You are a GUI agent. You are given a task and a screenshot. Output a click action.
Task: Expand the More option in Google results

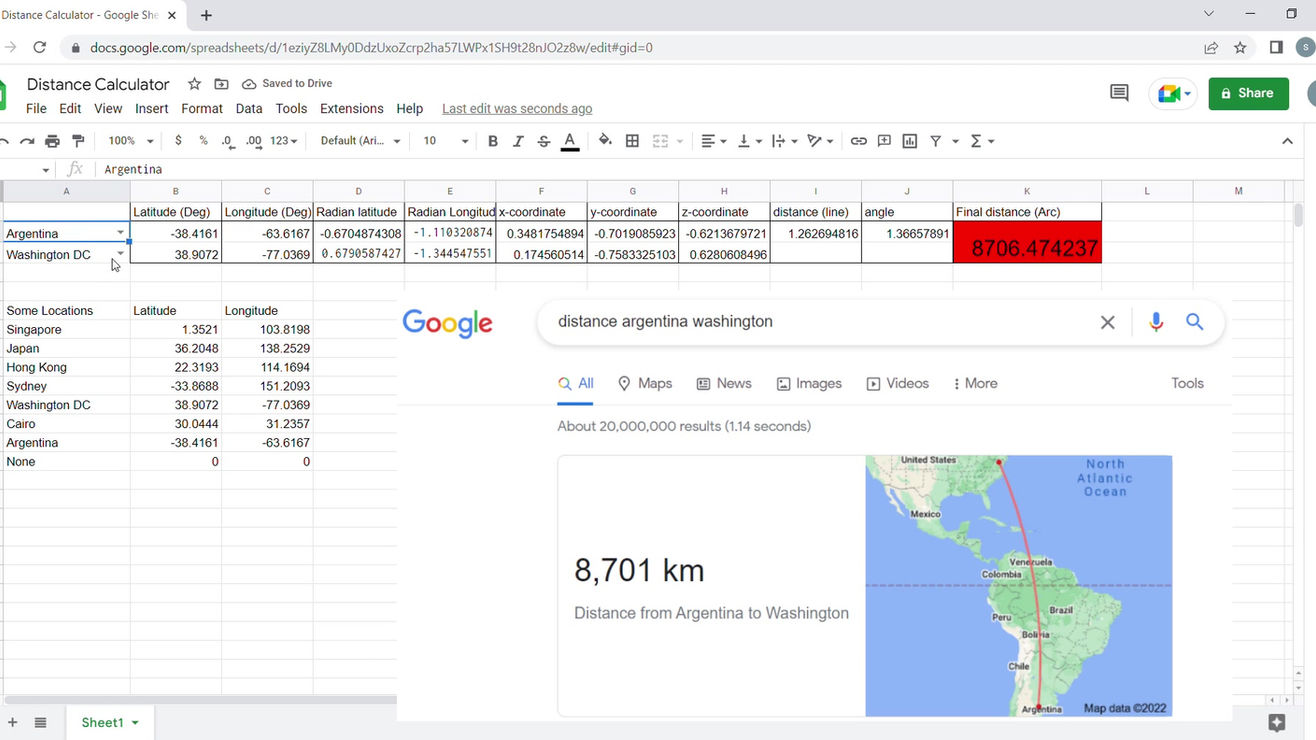tap(975, 384)
